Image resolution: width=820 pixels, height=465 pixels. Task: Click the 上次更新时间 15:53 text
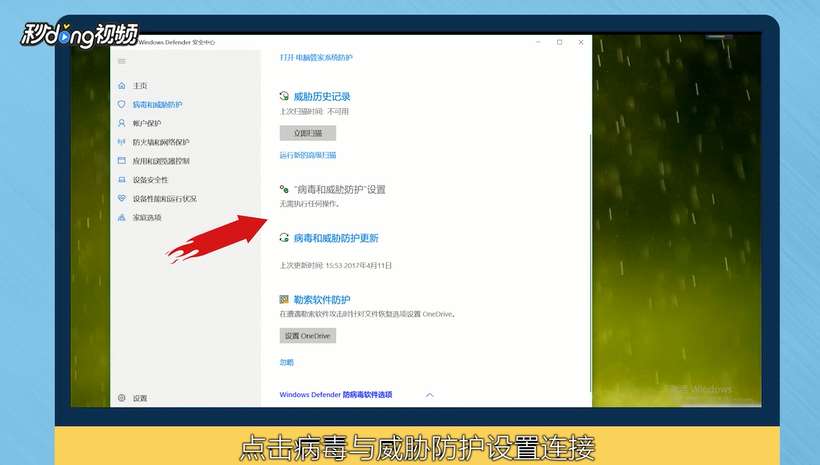coord(335,265)
